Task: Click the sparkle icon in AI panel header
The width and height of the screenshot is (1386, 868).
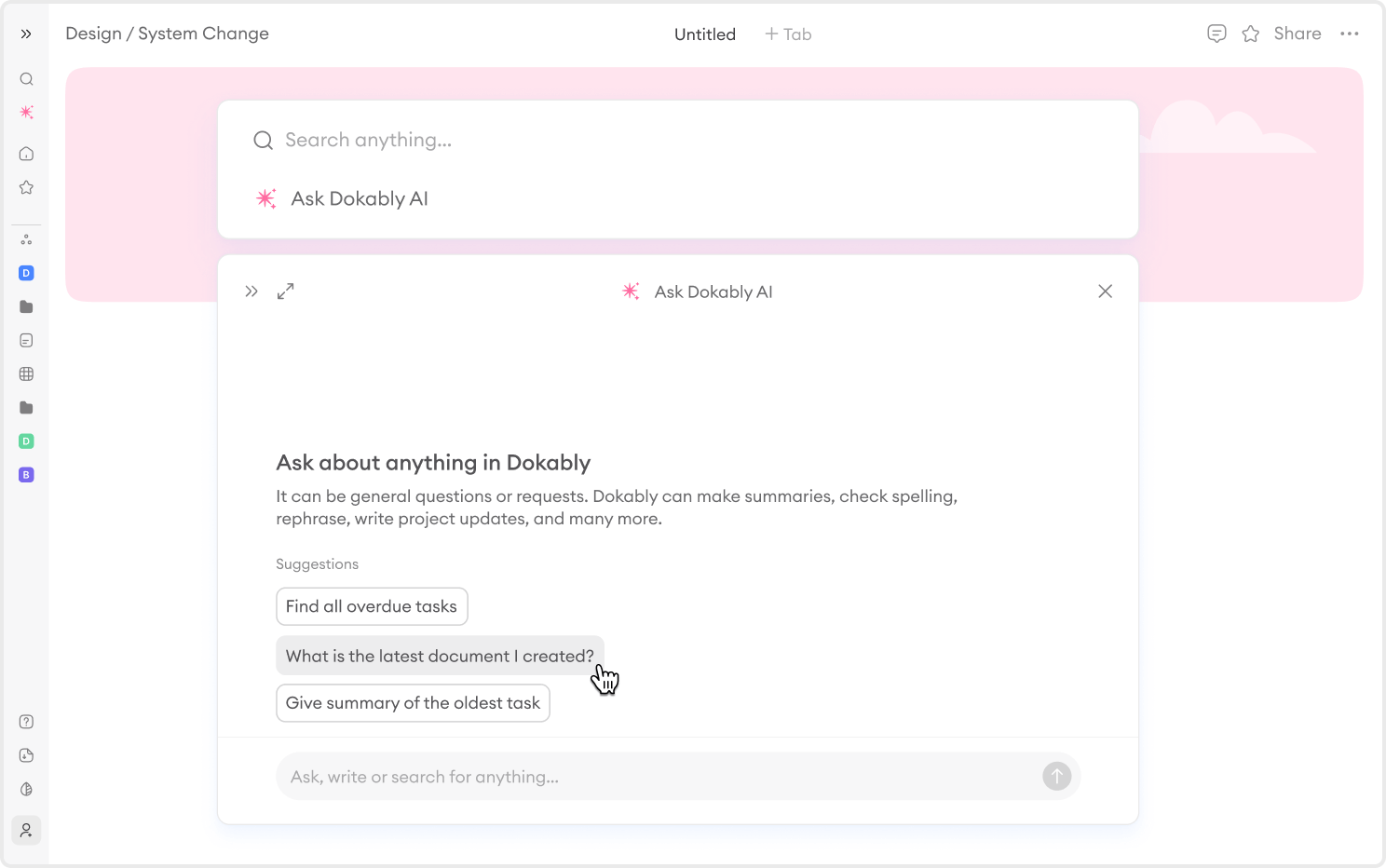Action: pos(631,292)
